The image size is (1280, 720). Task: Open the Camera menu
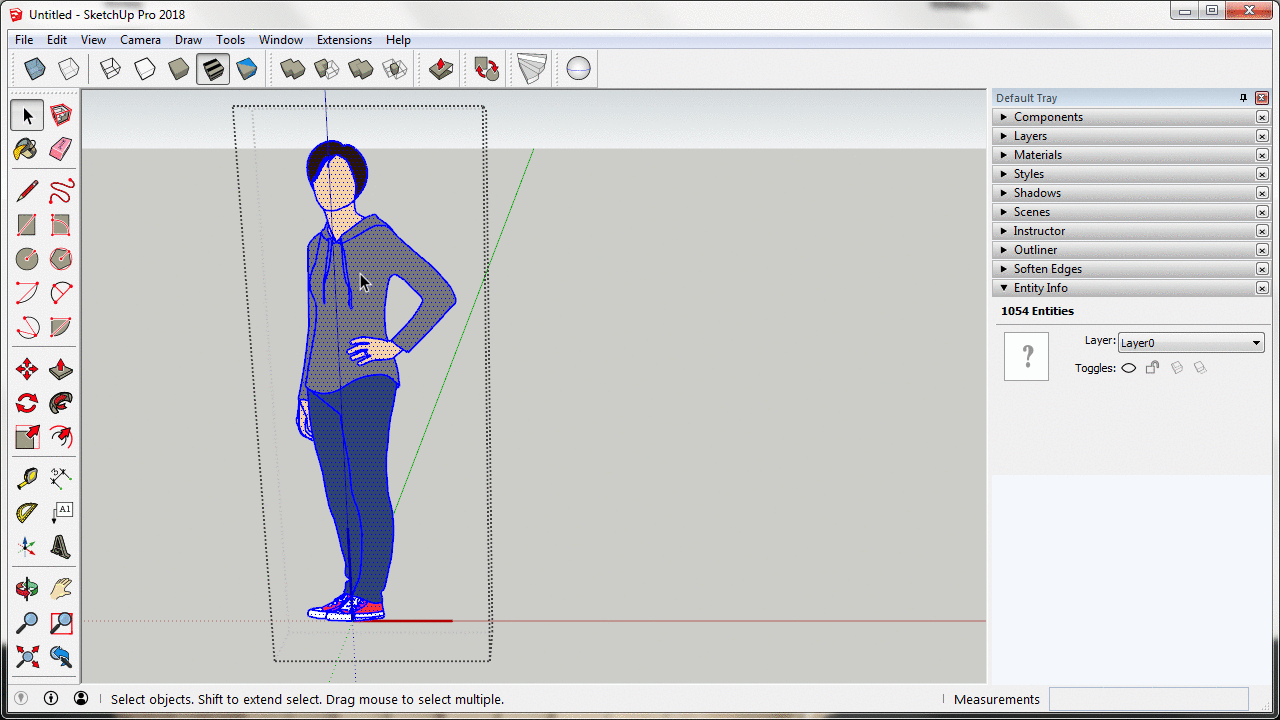[x=140, y=40]
